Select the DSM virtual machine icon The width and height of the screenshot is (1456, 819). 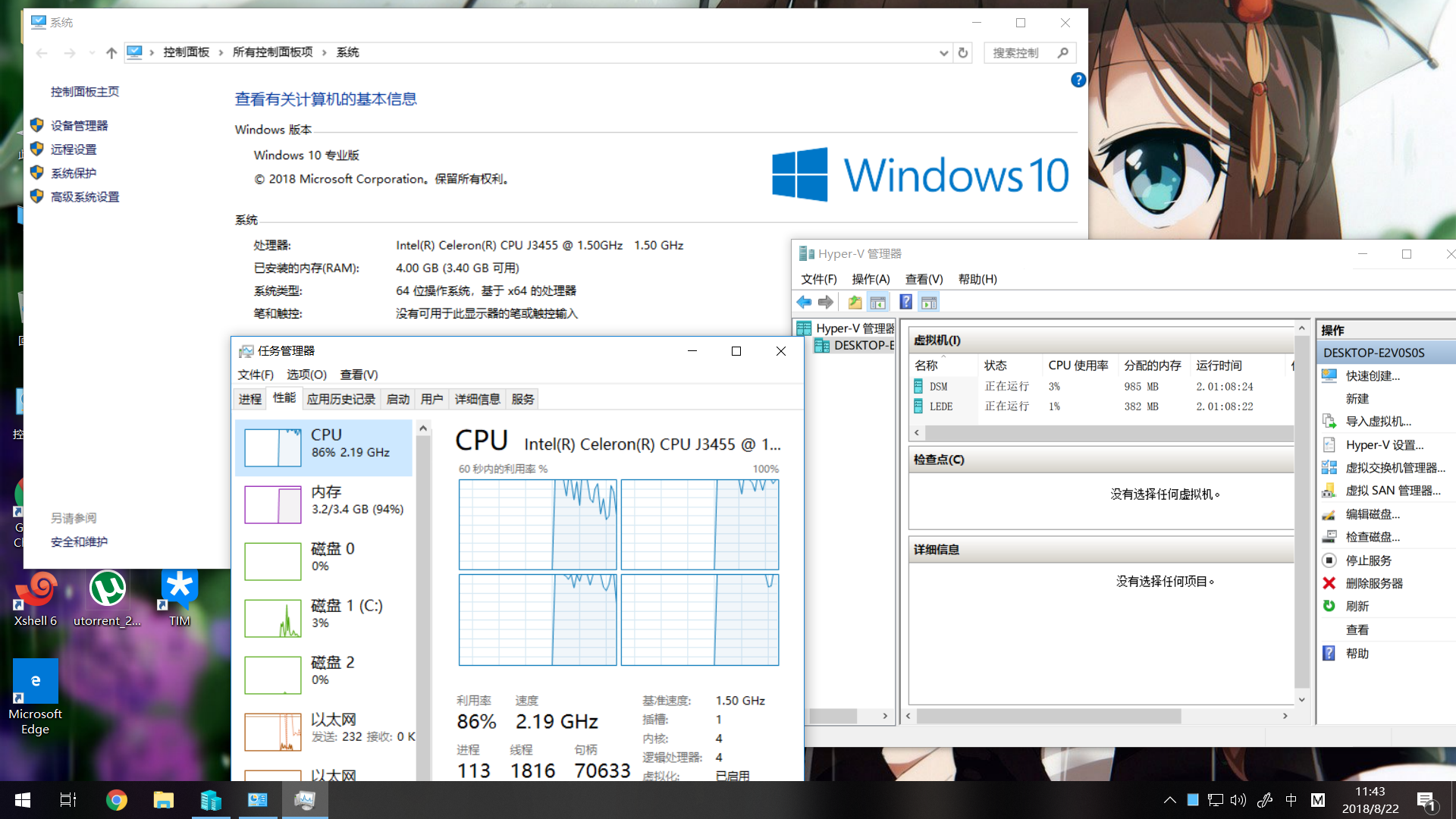[918, 387]
